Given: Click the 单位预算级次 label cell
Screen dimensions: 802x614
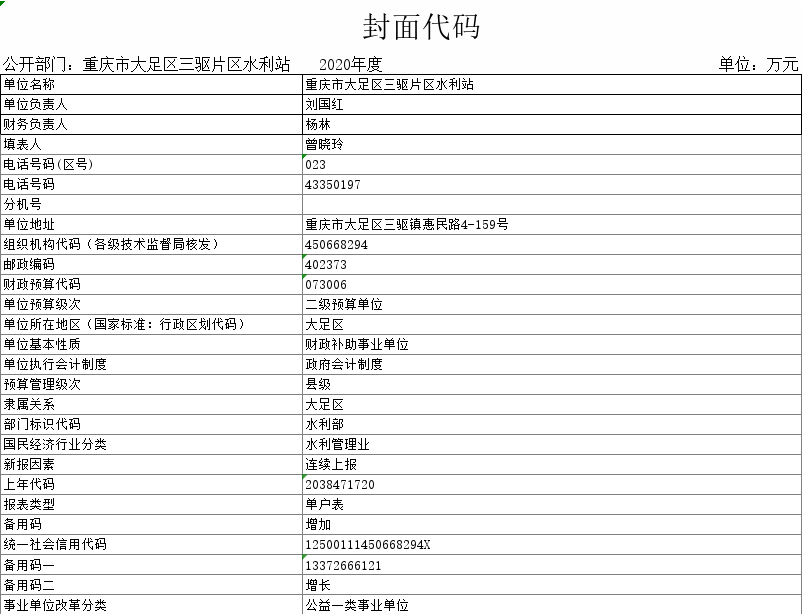Looking at the screenshot, I should [x=152, y=304].
